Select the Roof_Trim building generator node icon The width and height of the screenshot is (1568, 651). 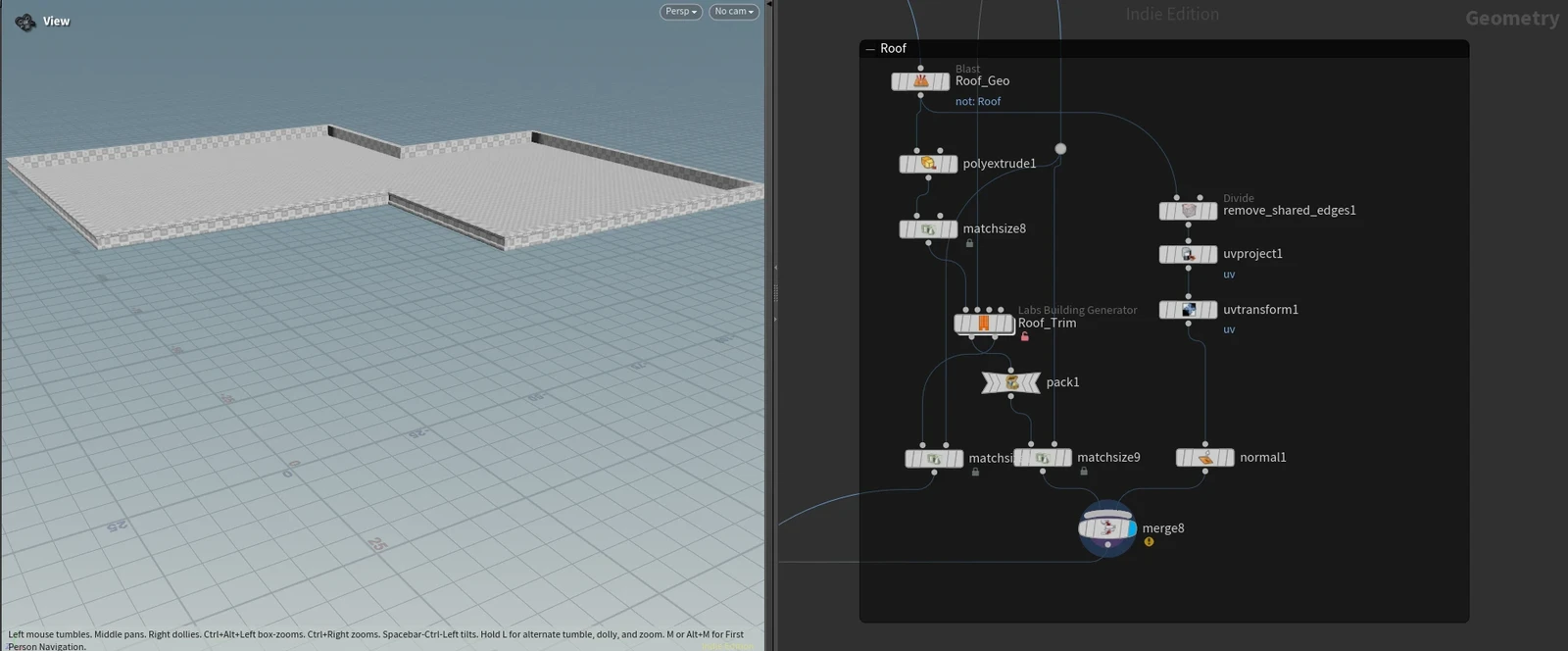pos(983,323)
